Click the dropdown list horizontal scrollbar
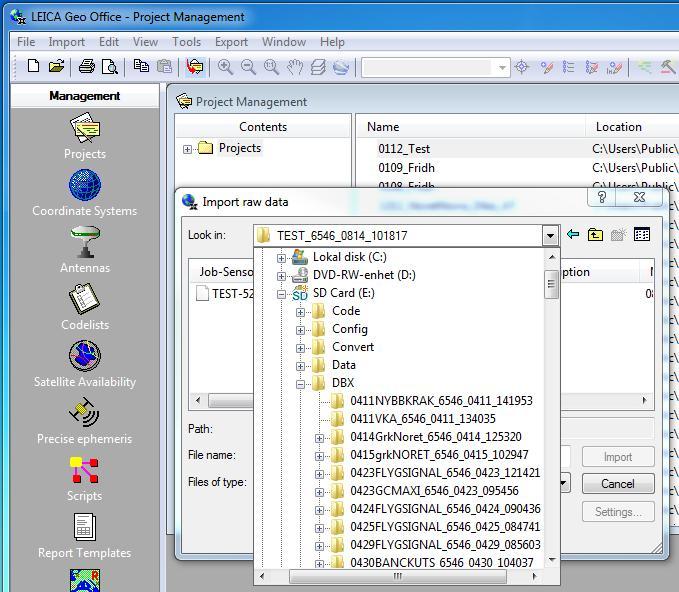The image size is (679, 592). pos(398,576)
